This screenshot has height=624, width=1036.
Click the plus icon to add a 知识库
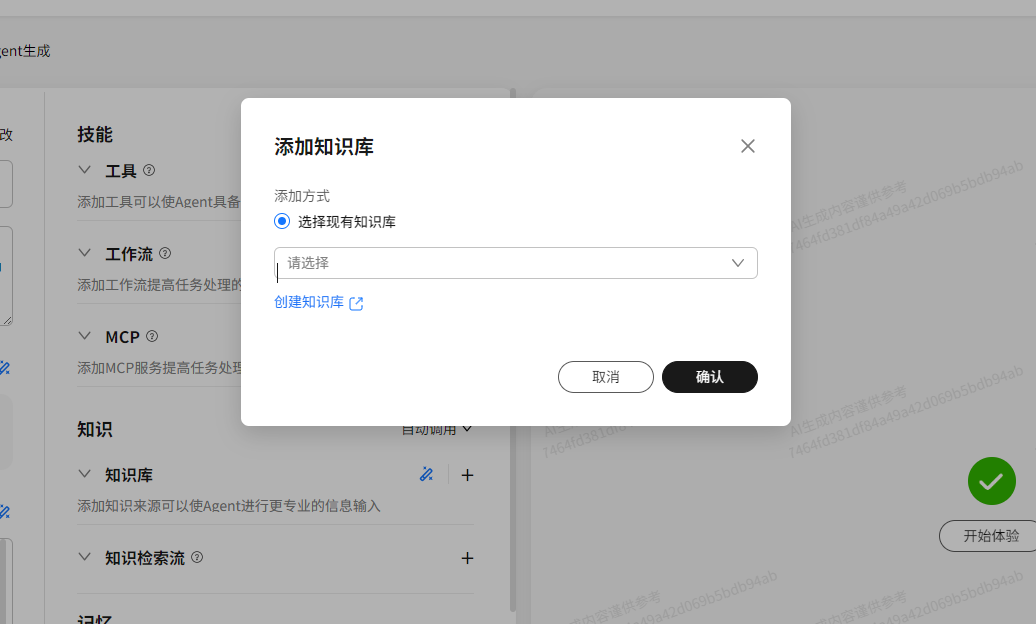pos(467,474)
